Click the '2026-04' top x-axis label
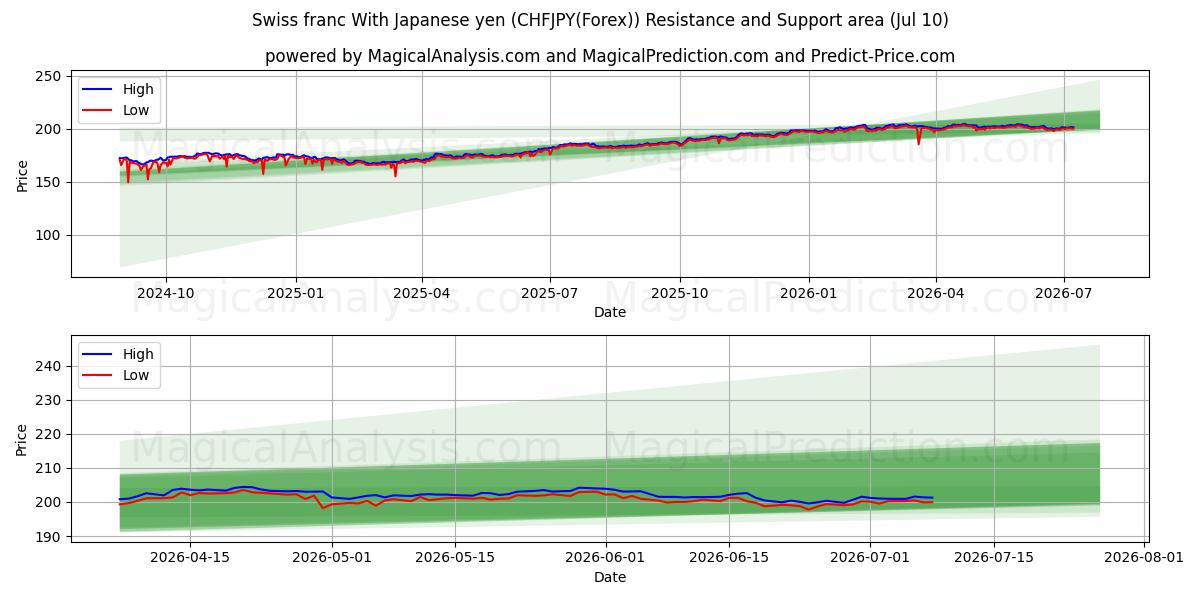The image size is (1200, 600). coord(936,293)
